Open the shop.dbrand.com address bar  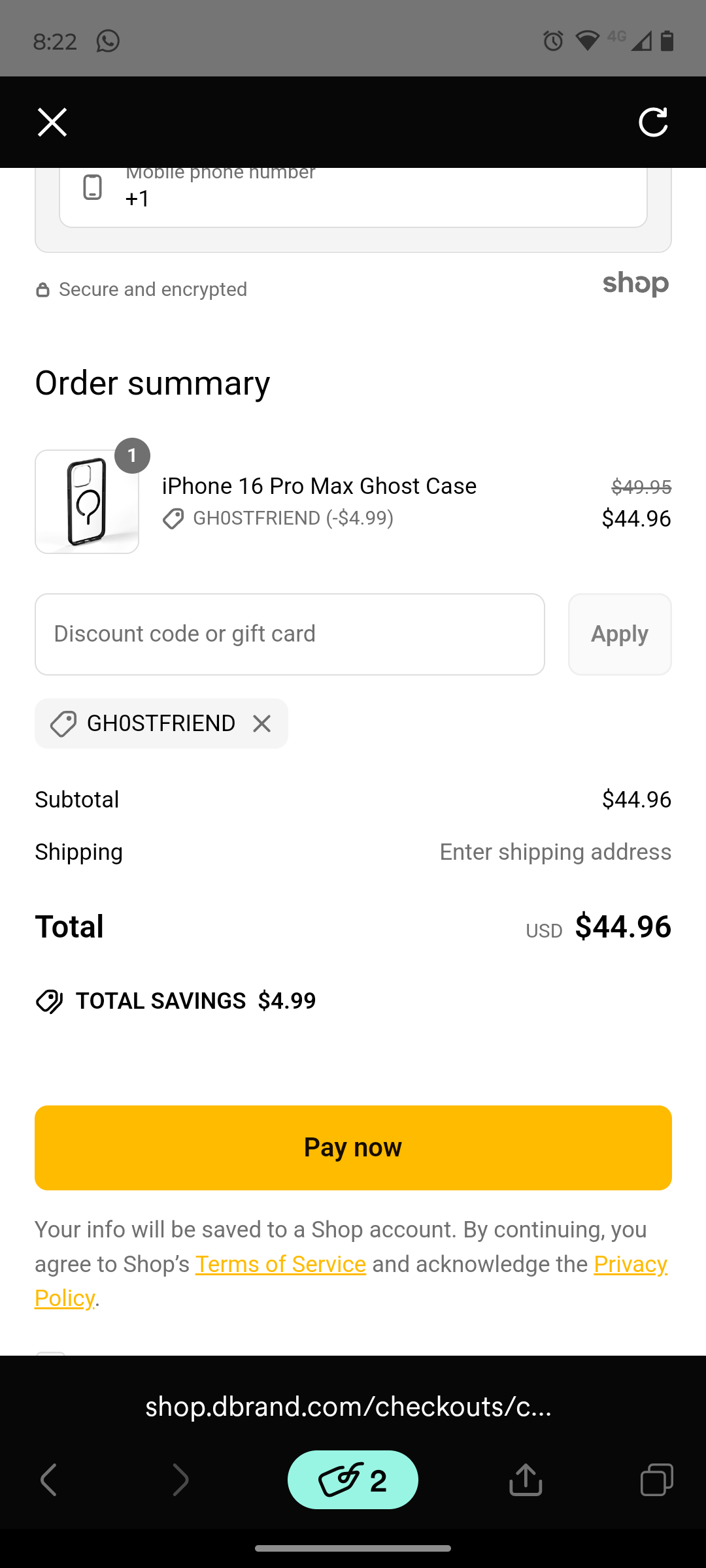click(348, 1407)
